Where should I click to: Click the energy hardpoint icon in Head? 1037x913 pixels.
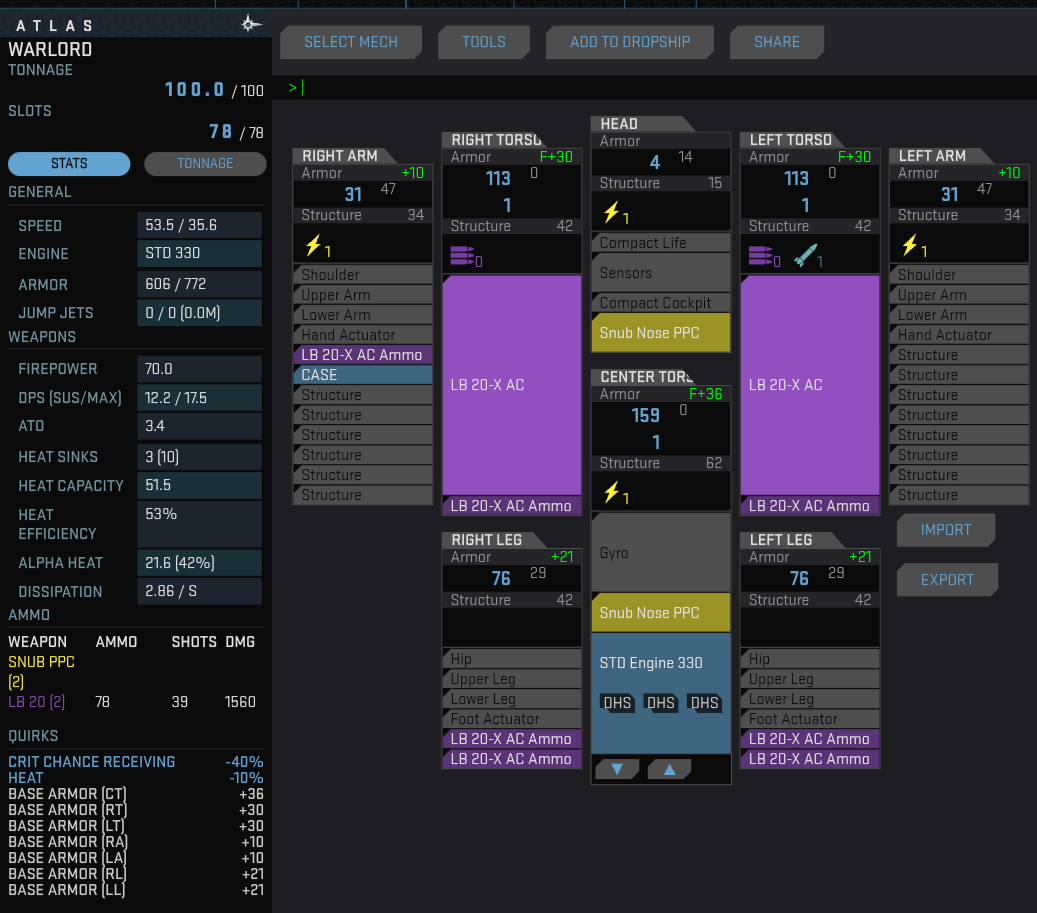pyautogui.click(x=610, y=213)
